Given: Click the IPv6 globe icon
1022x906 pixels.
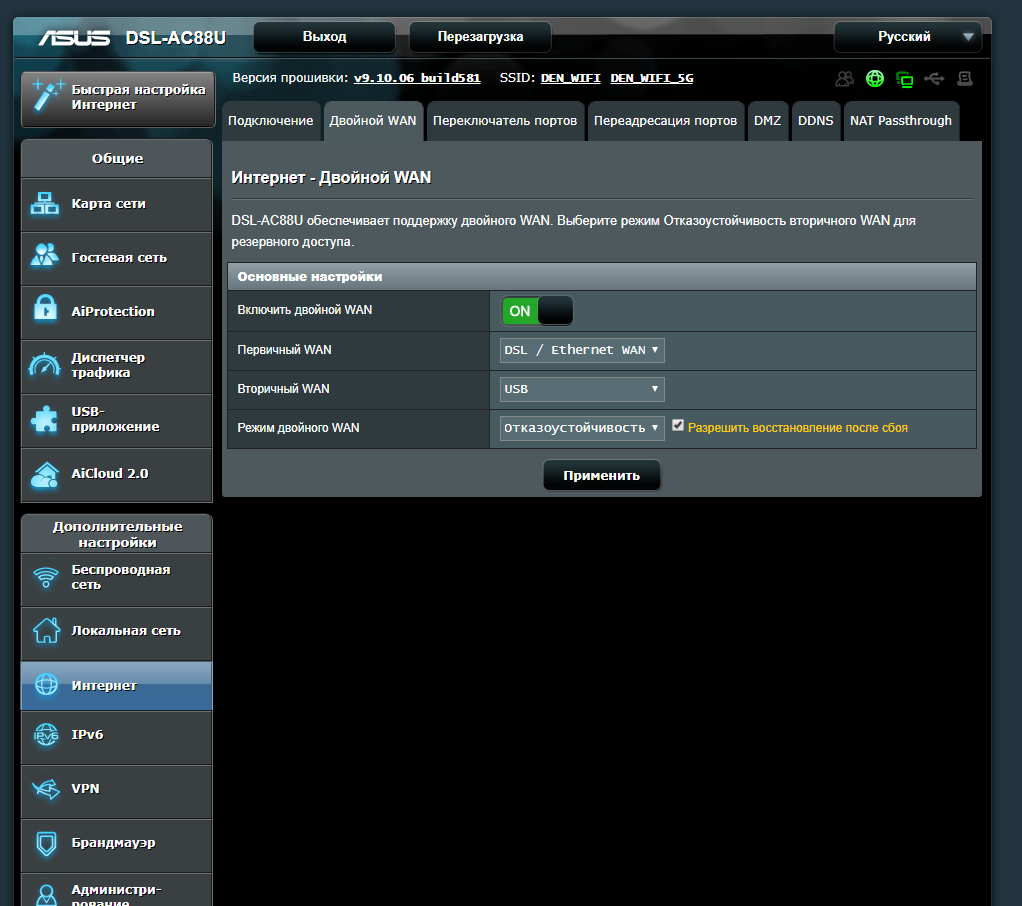Looking at the screenshot, I should click(46, 735).
